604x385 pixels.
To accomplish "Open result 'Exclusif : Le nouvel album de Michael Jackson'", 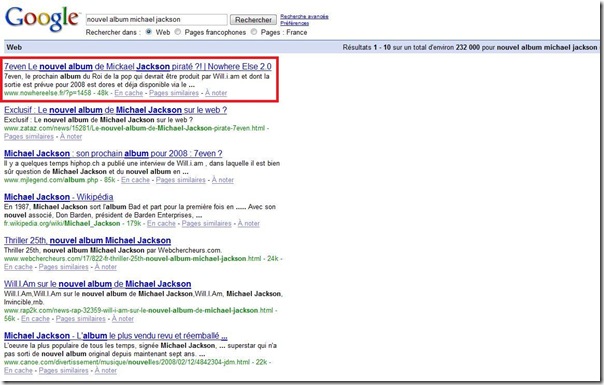I will click(x=116, y=110).
